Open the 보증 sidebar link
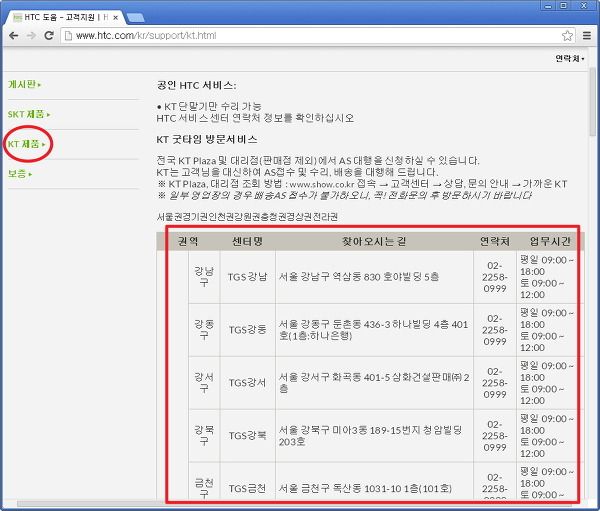The height and width of the screenshot is (511, 600). point(20,174)
